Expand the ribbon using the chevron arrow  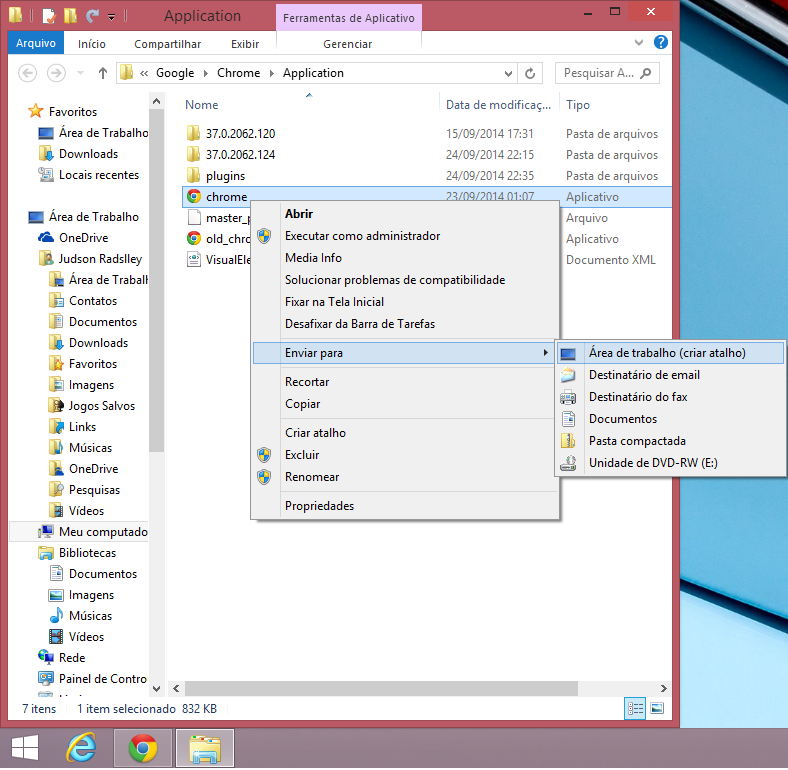(640, 44)
